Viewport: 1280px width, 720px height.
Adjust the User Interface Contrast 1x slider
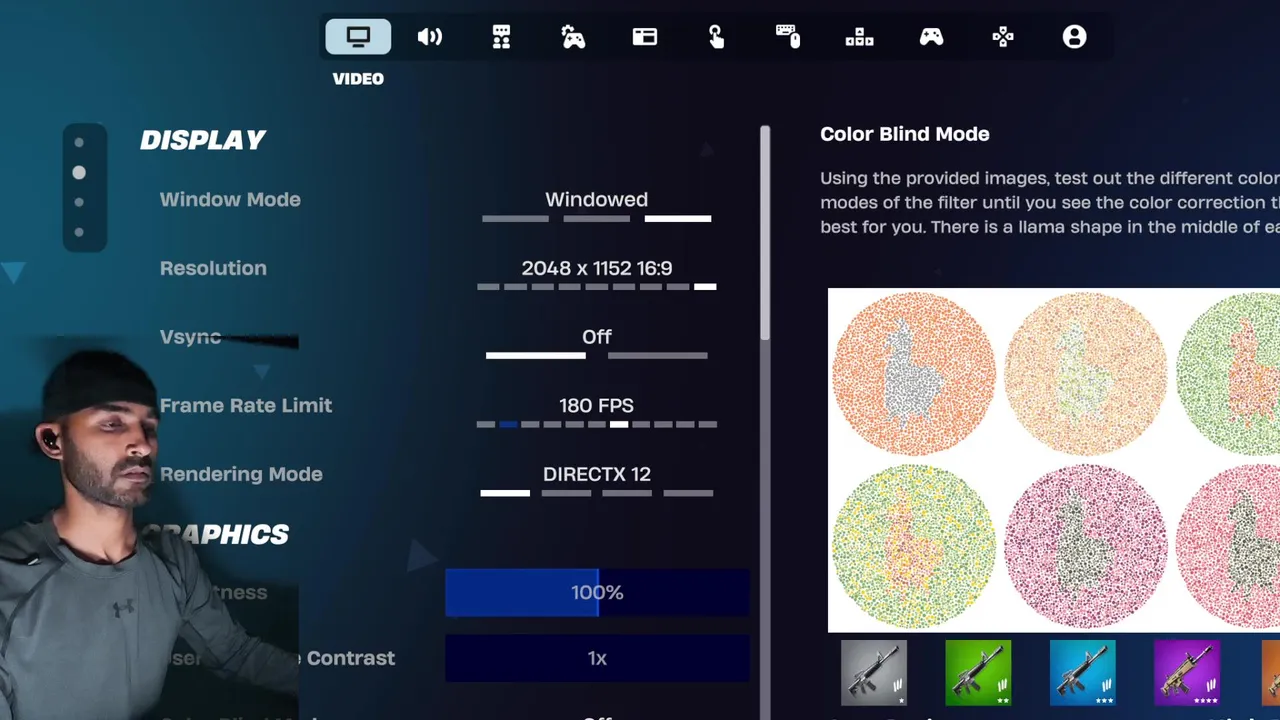click(597, 658)
